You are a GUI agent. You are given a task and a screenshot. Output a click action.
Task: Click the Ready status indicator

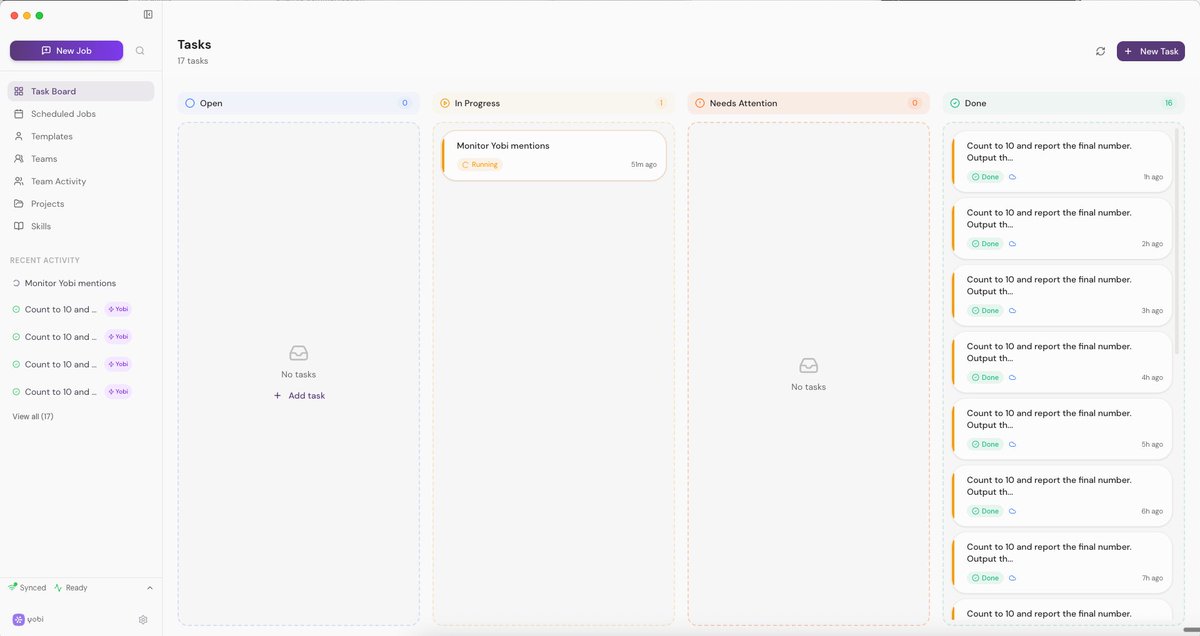coord(71,588)
